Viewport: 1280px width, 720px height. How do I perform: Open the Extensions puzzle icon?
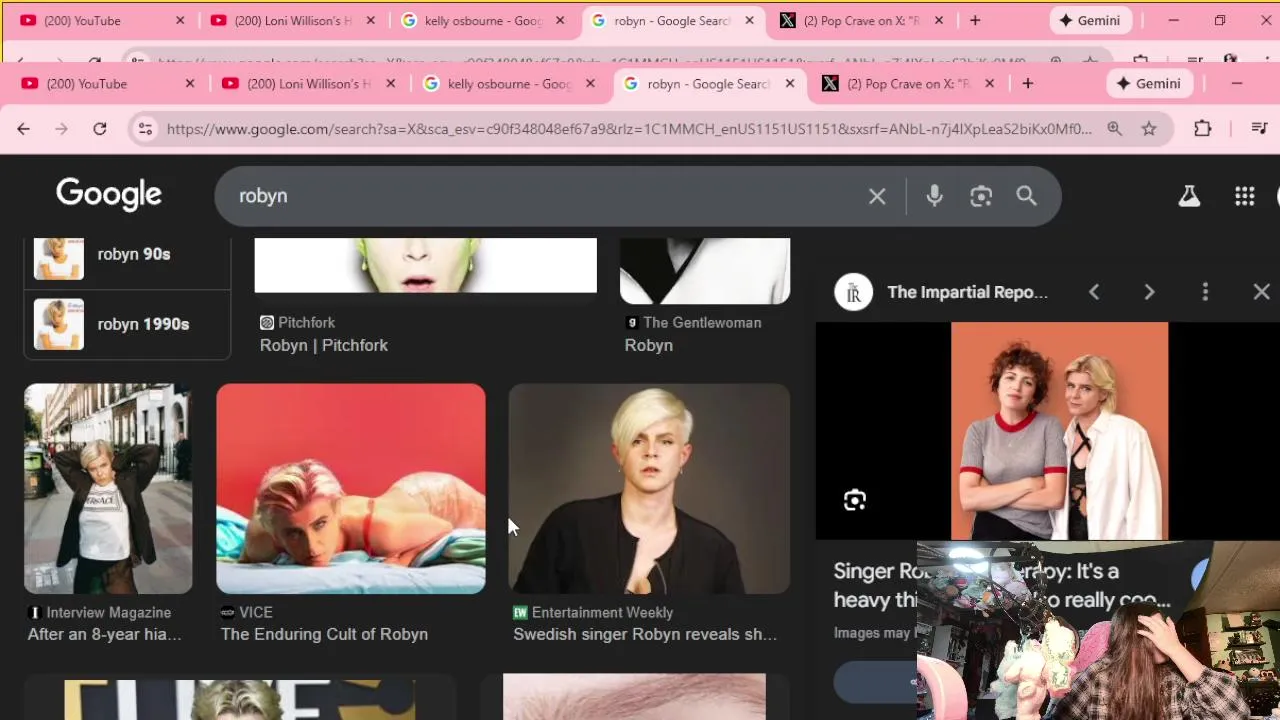(x=1202, y=128)
